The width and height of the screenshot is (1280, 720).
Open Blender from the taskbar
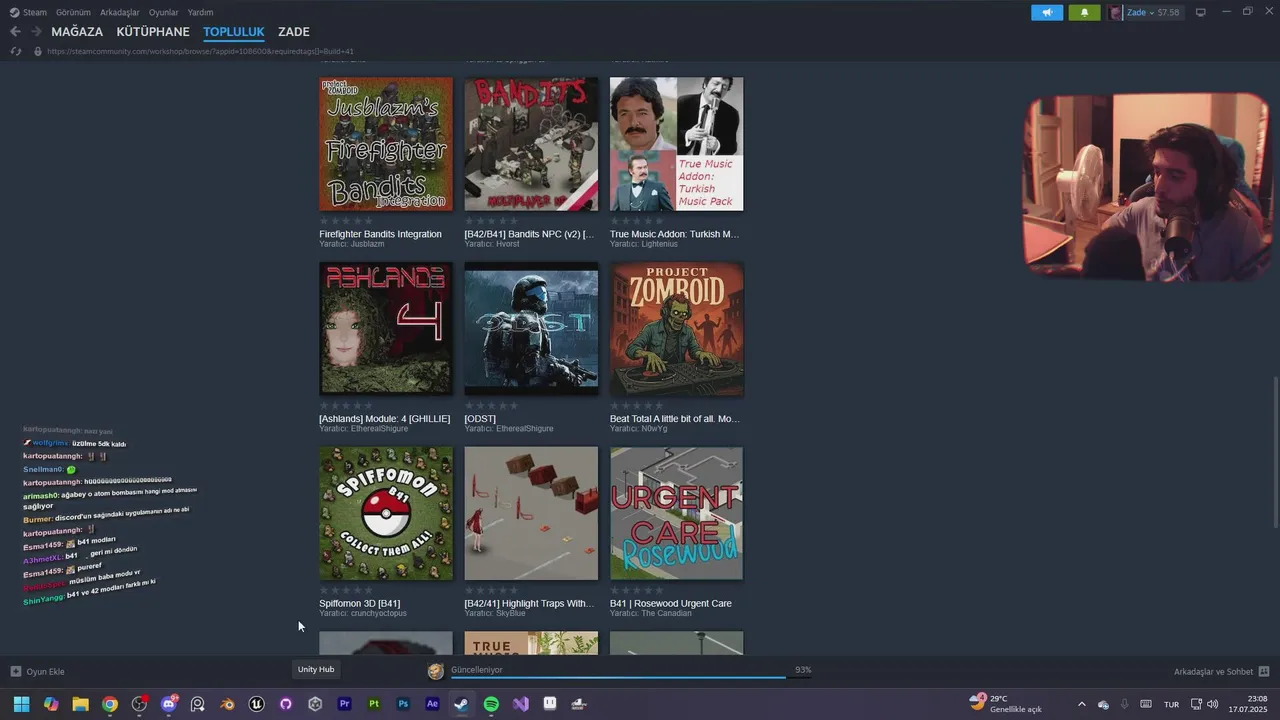point(227,704)
